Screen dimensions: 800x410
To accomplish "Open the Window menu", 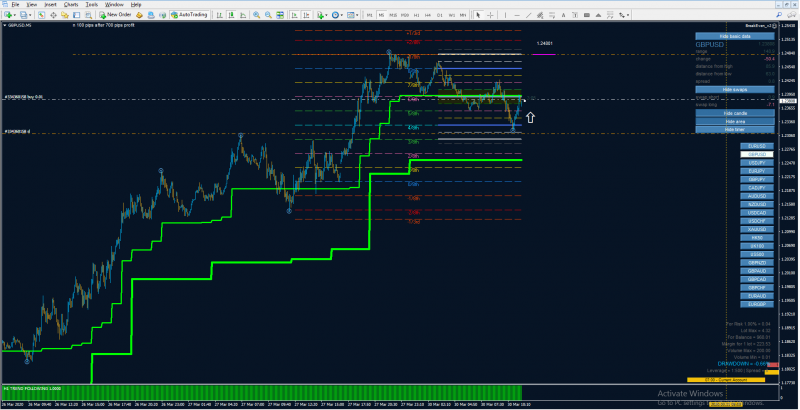I will [114, 4].
